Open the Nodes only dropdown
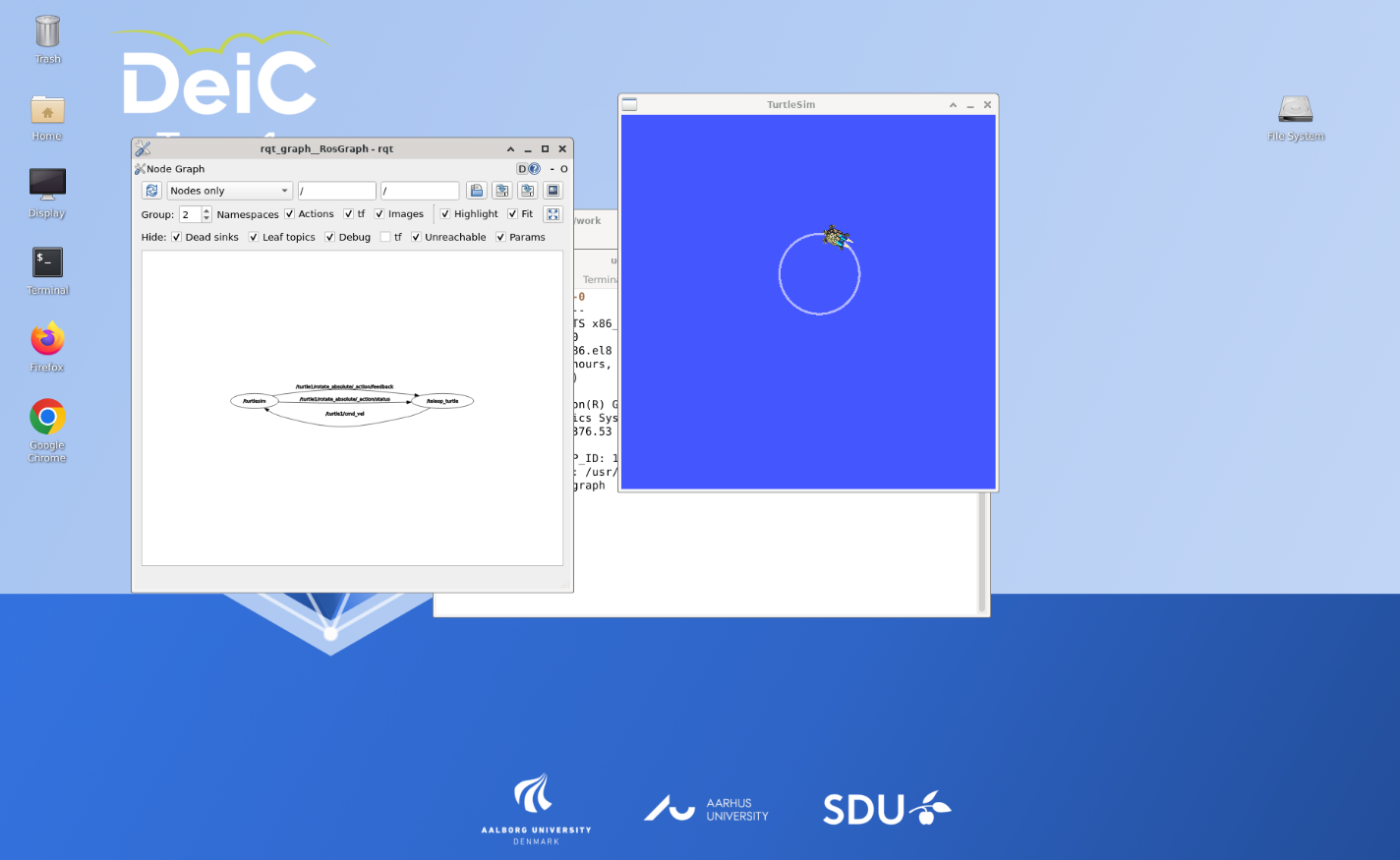This screenshot has width=1400, height=860. pyautogui.click(x=230, y=191)
